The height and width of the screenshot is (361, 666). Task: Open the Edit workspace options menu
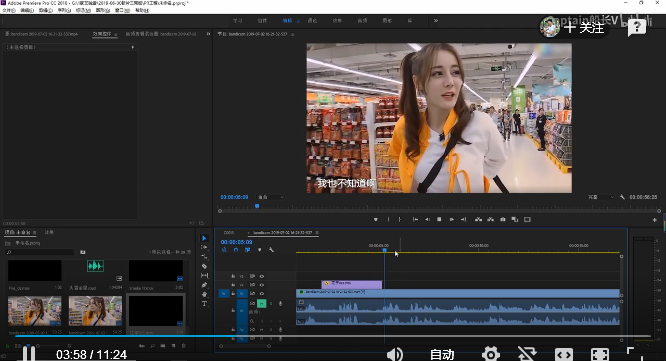pyautogui.click(x=298, y=21)
